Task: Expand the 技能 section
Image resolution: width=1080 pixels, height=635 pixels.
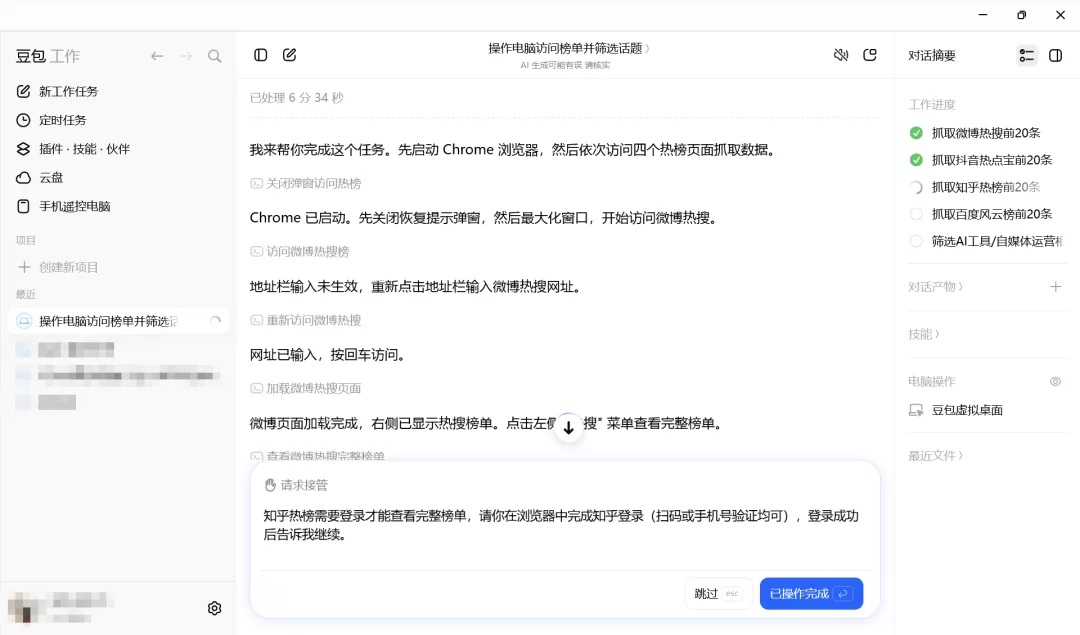Action: [924, 334]
